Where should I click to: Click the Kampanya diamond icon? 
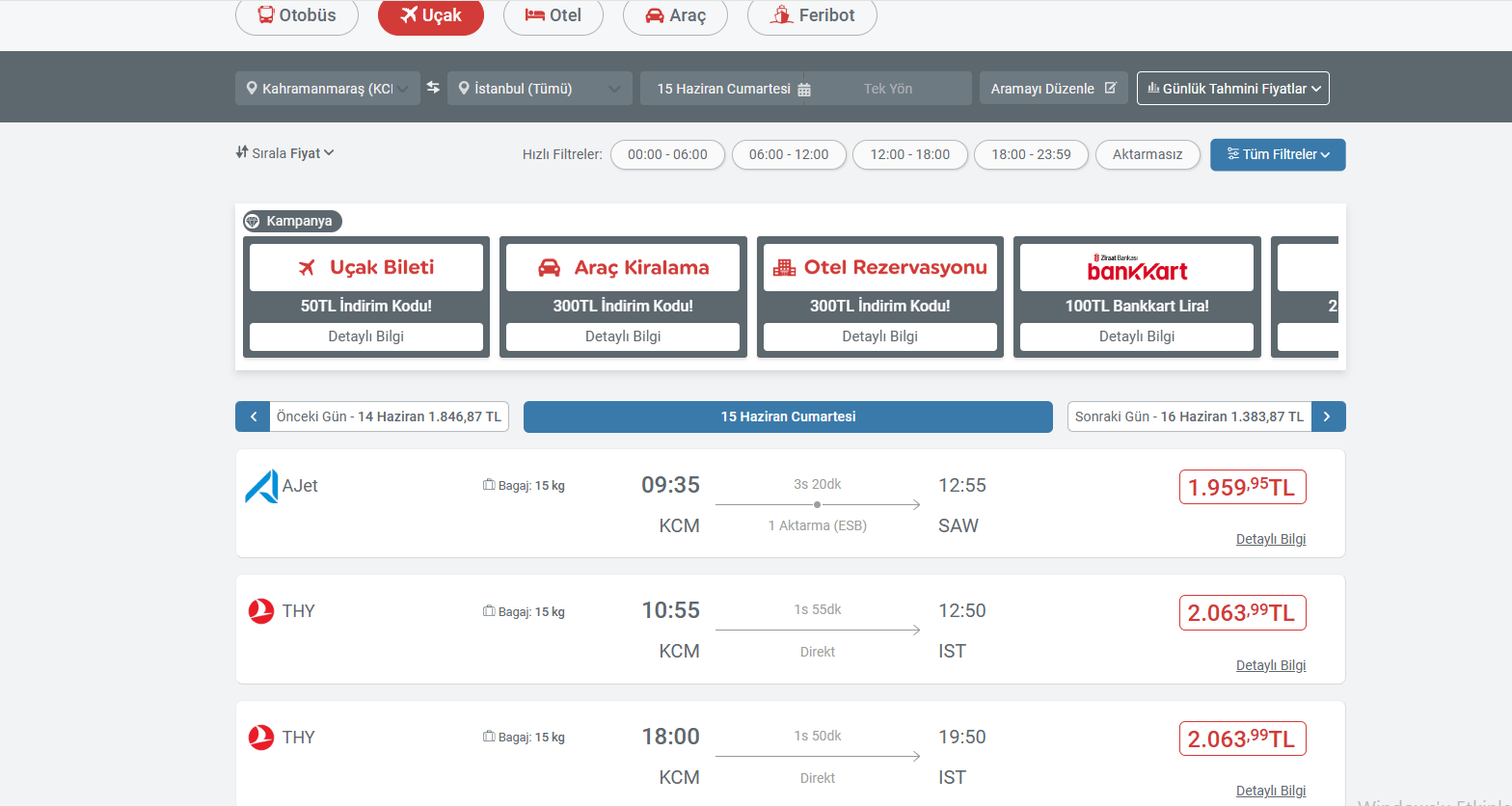click(x=253, y=222)
